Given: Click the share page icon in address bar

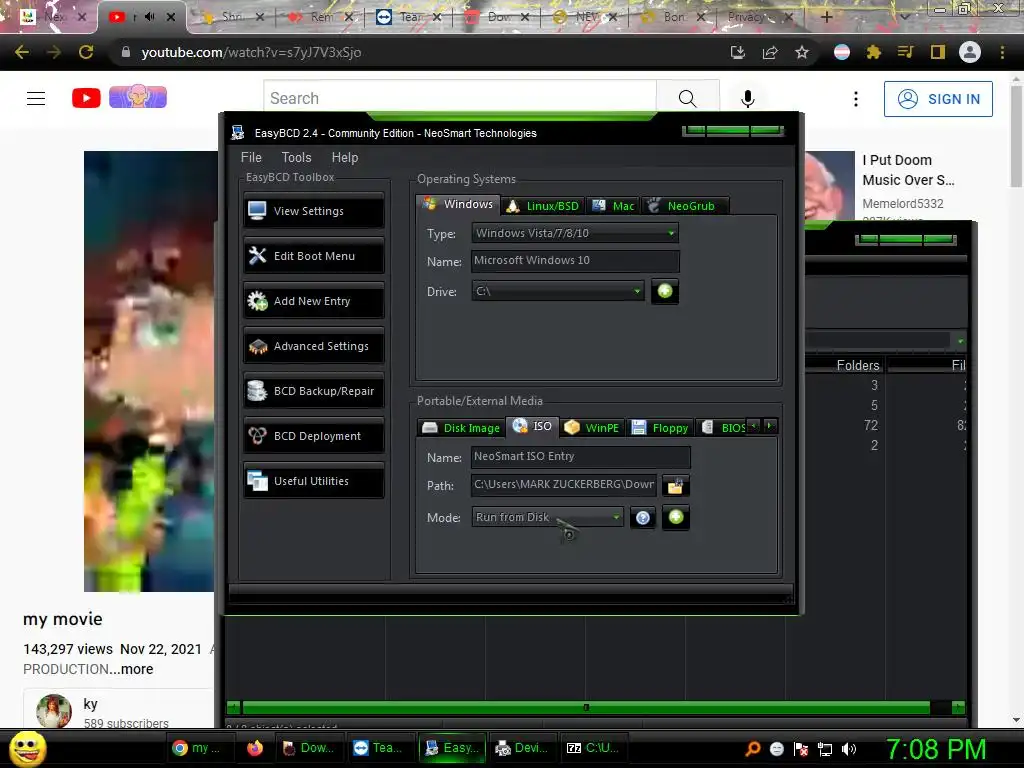Looking at the screenshot, I should pyautogui.click(x=770, y=52).
